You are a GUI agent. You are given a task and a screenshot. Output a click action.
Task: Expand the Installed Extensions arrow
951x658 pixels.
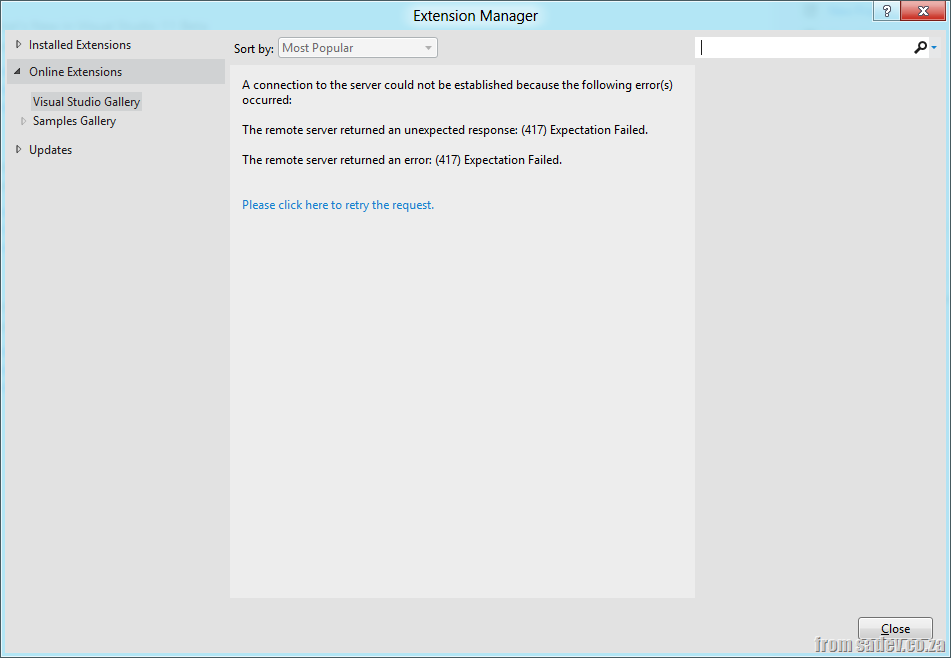18,45
